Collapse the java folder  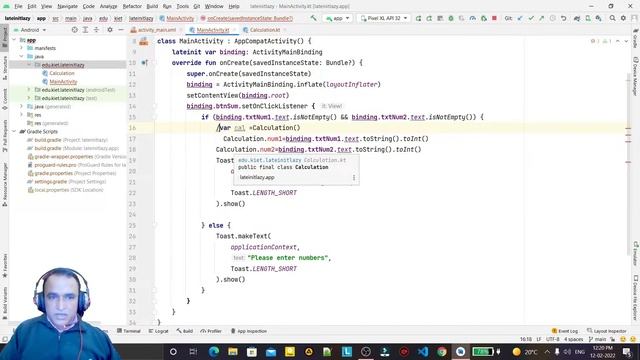tap(22, 56)
